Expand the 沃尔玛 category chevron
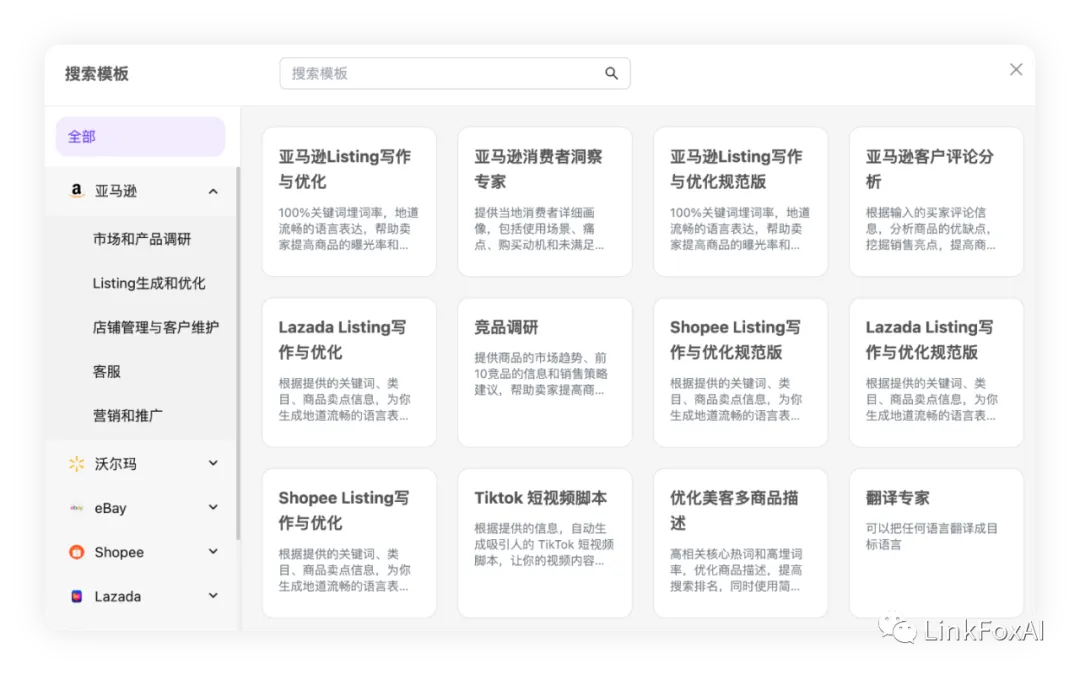This screenshot has height=675, width=1080. pos(213,464)
